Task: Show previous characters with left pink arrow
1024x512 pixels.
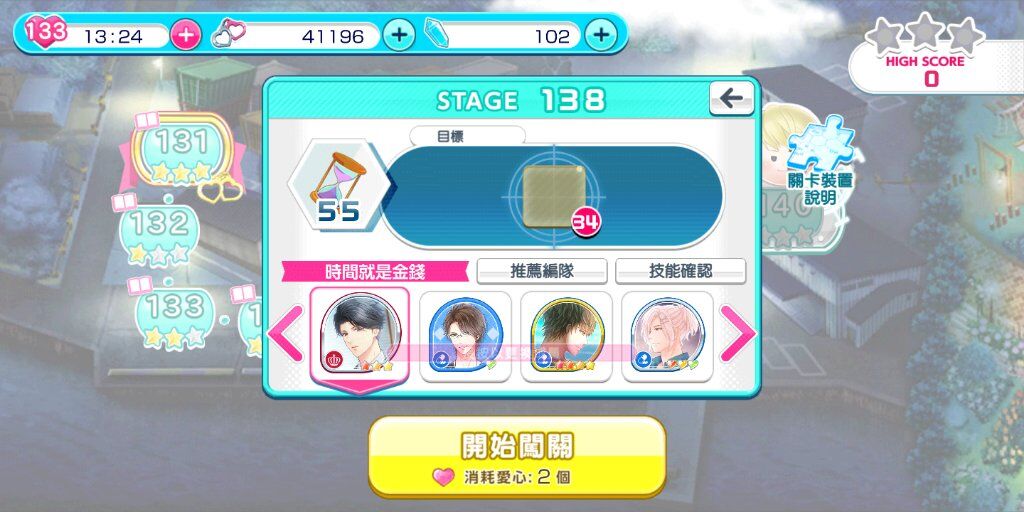Action: [x=285, y=334]
